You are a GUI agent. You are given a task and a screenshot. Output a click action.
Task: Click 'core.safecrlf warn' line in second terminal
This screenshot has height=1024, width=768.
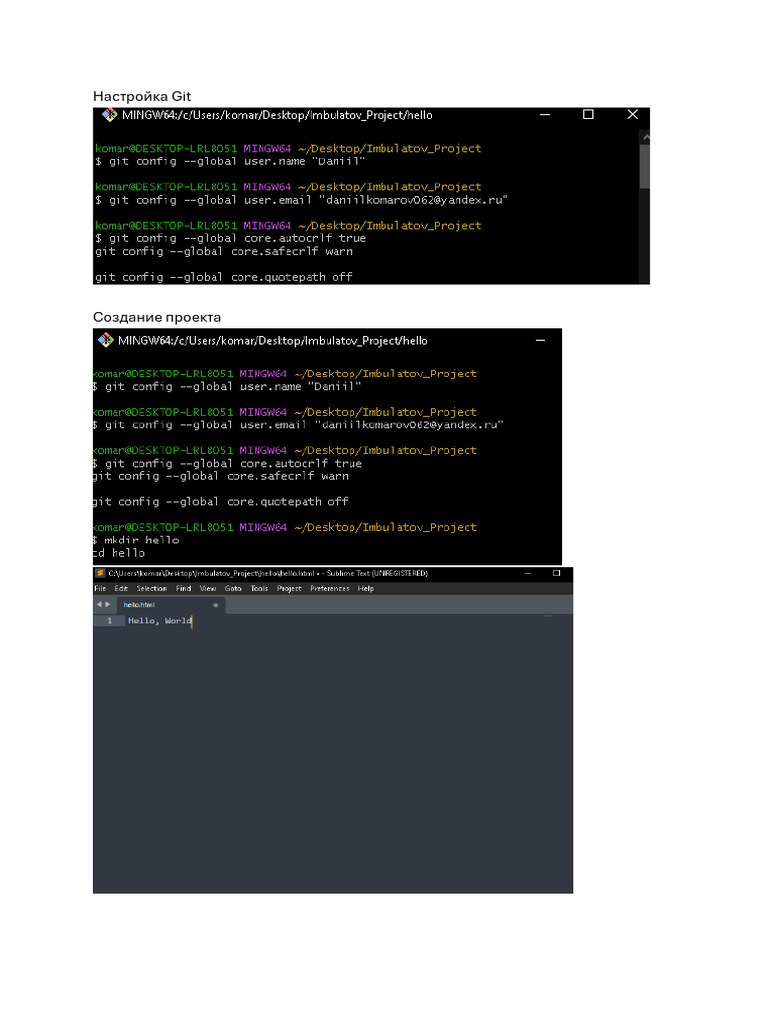point(221,476)
